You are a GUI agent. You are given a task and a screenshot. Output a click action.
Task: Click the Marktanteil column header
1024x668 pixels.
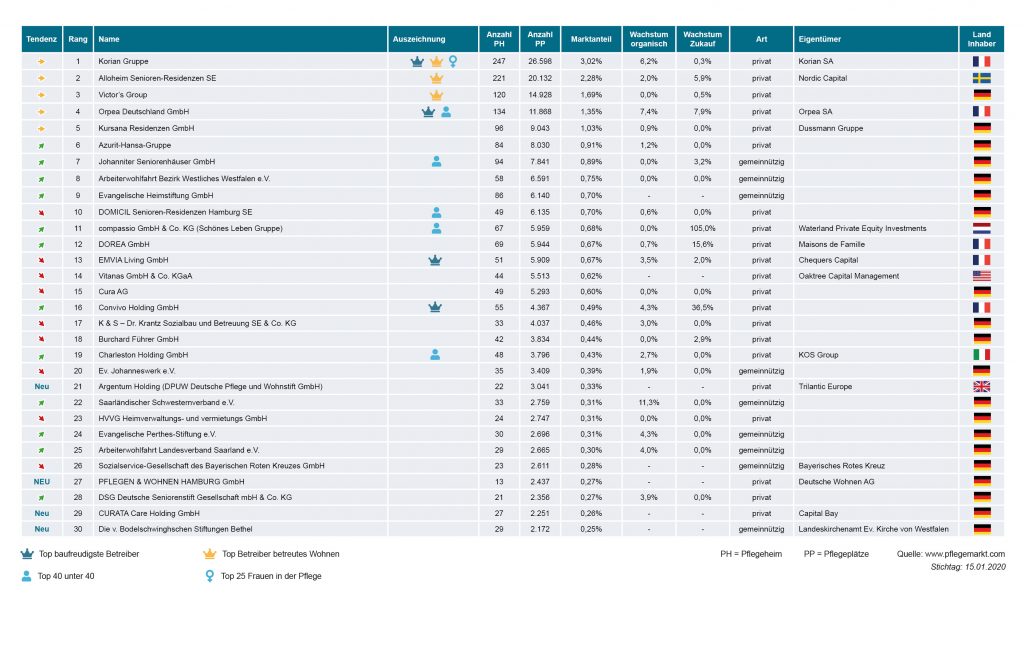[x=591, y=39]
